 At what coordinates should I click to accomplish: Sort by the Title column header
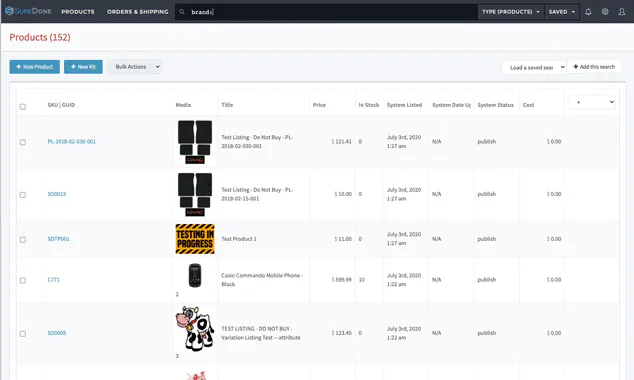pos(227,105)
